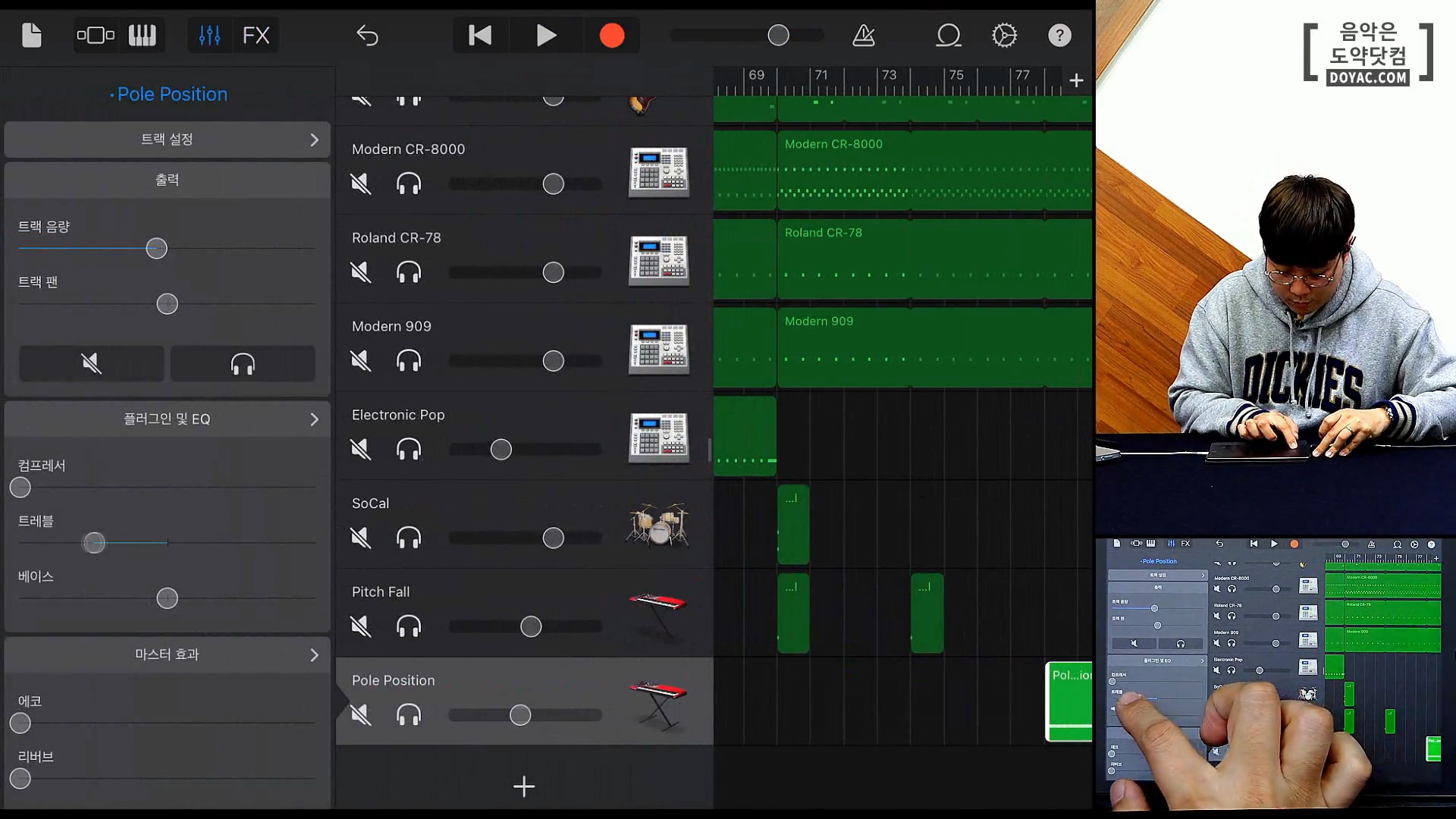Screen dimensions: 1456x819
Task: Click the Pole Position track volume knob
Action: [520, 715]
